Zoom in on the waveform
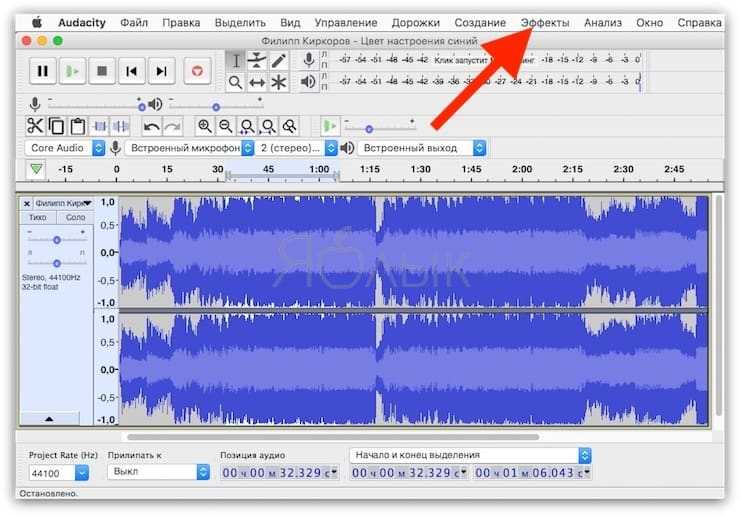 pos(204,126)
